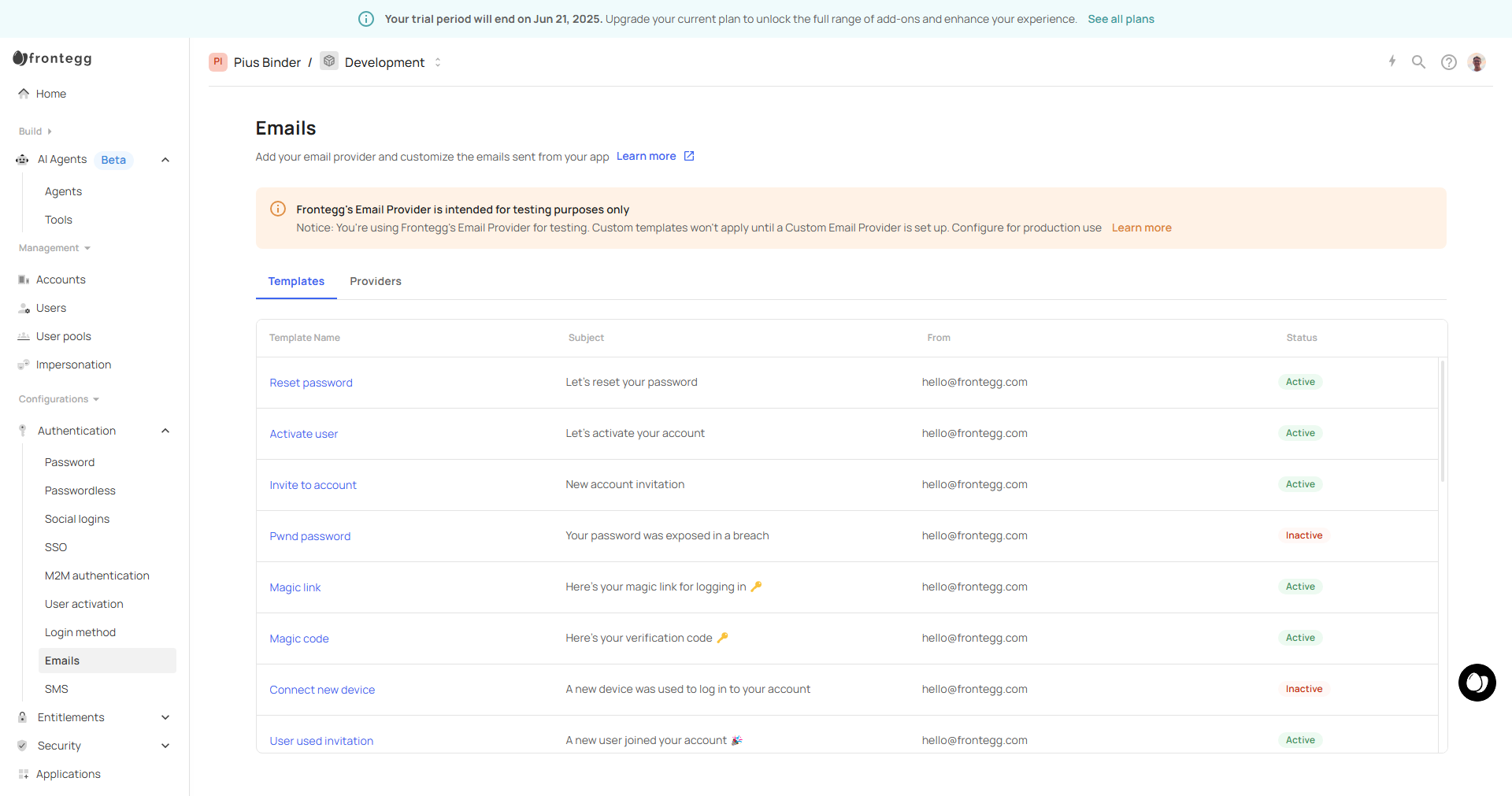Click See all plans link

(x=1121, y=19)
